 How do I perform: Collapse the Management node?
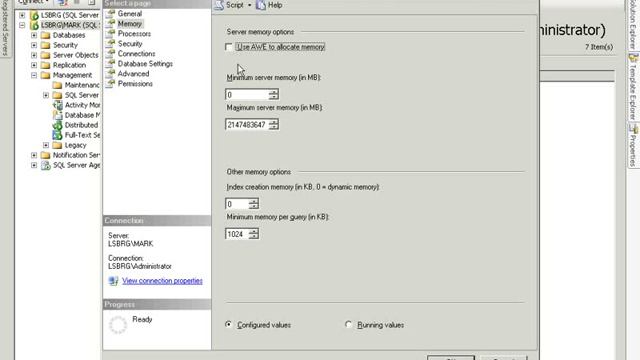[x=34, y=75]
